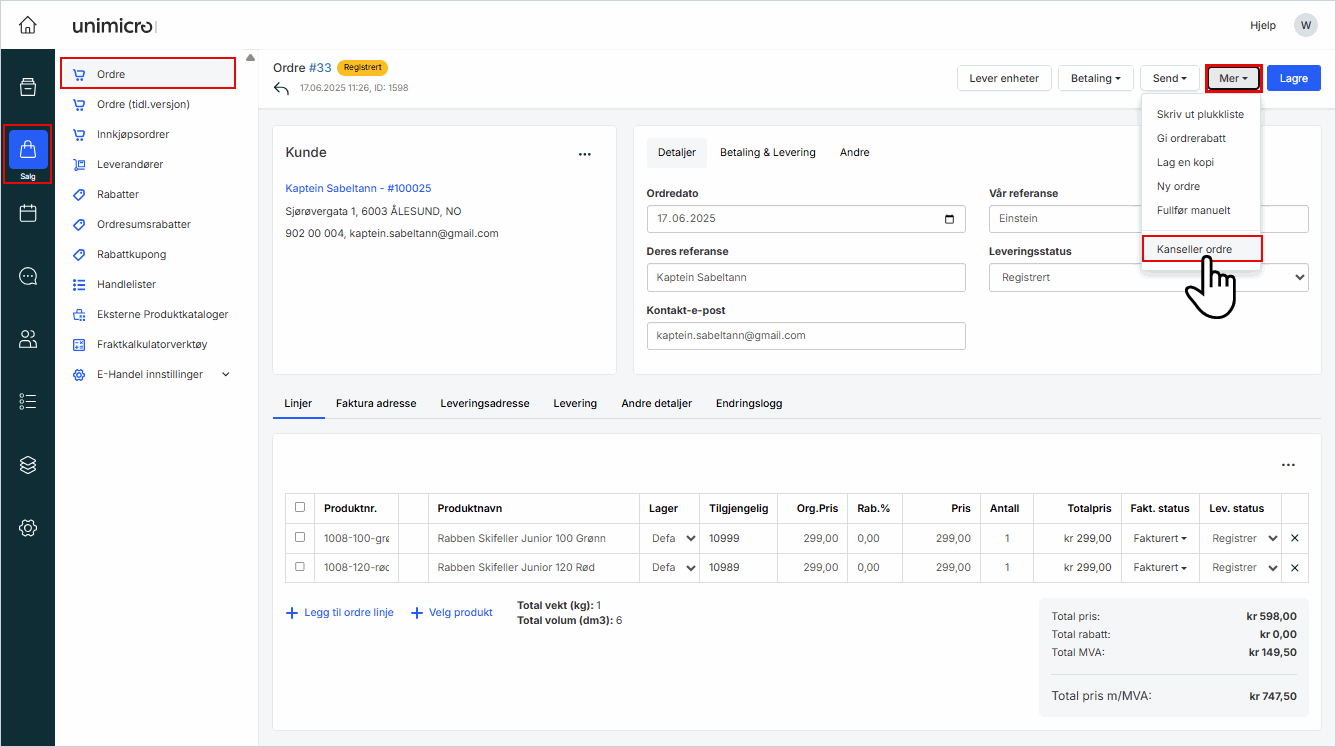
Task: Open the Kunde card three-dot menu
Action: [585, 154]
